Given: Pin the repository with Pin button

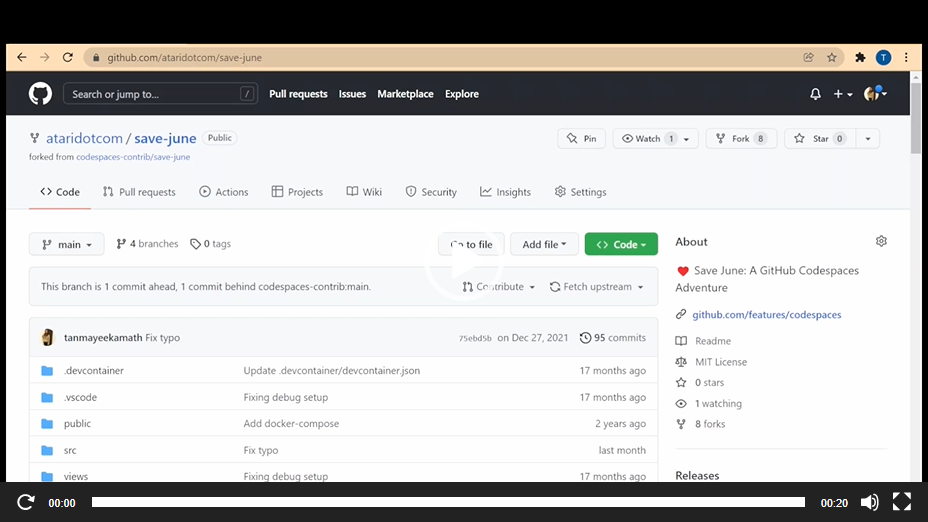Looking at the screenshot, I should [x=582, y=138].
